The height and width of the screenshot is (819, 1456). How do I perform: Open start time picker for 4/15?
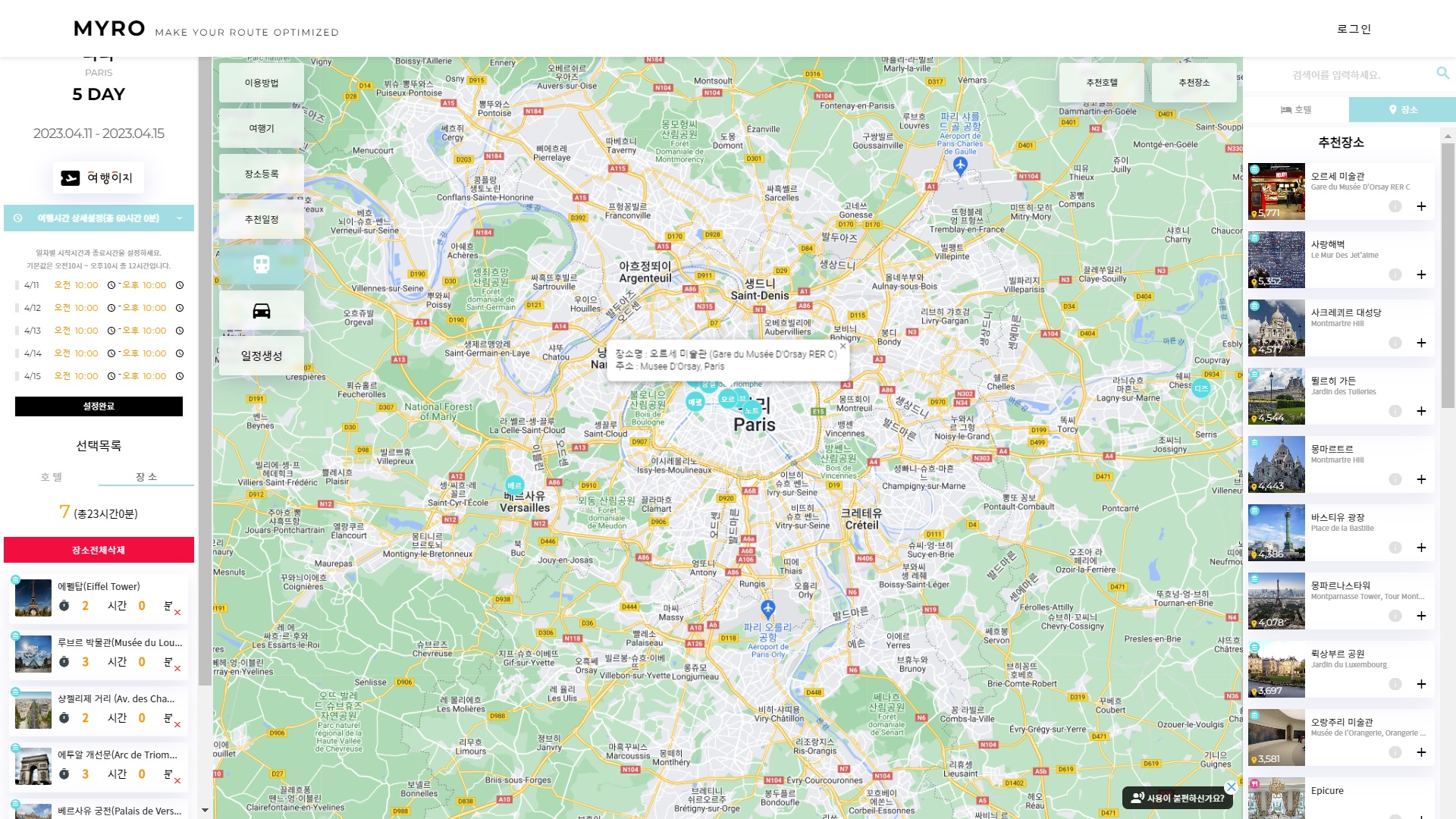(x=111, y=376)
